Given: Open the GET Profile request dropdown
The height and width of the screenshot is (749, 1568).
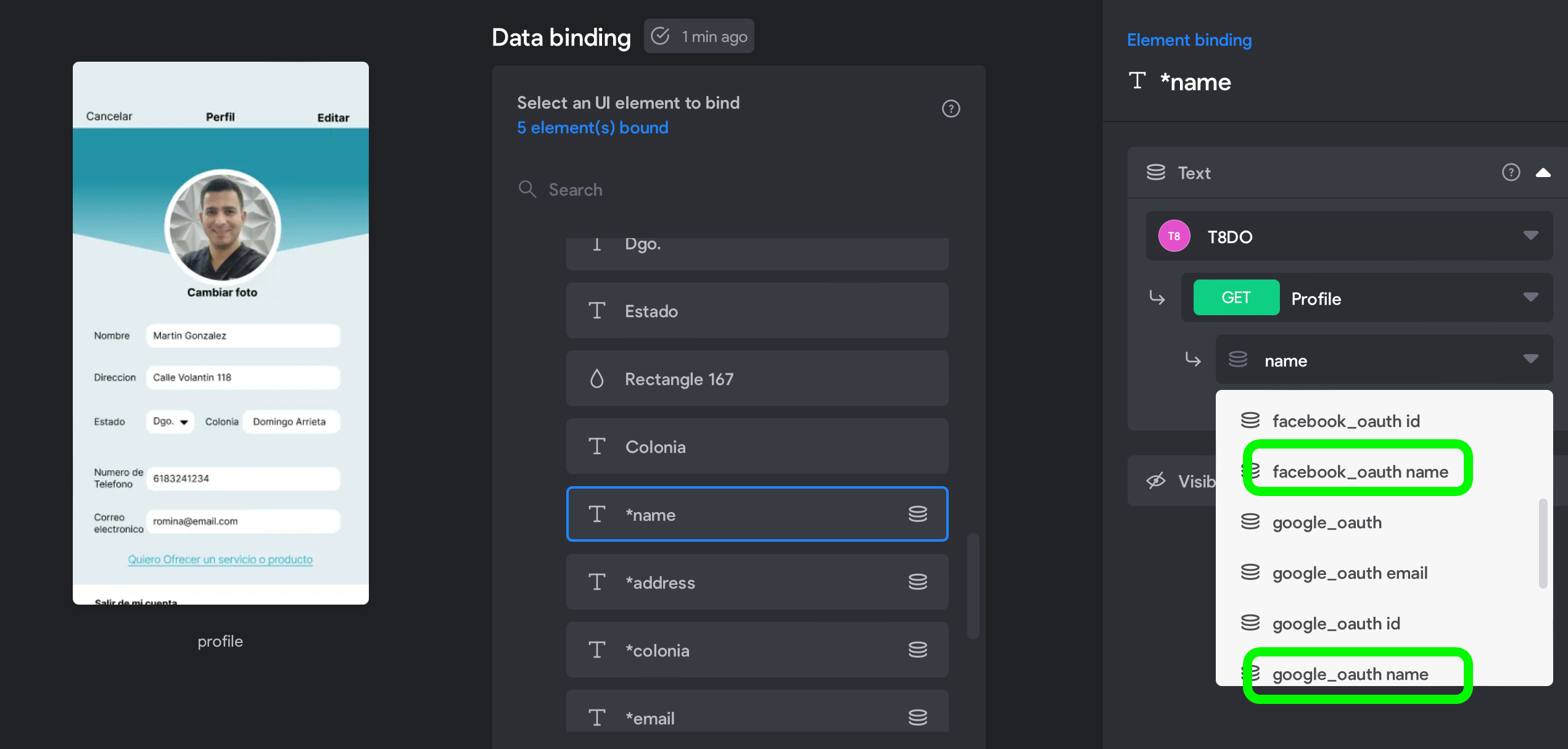Looking at the screenshot, I should pyautogui.click(x=1367, y=297).
